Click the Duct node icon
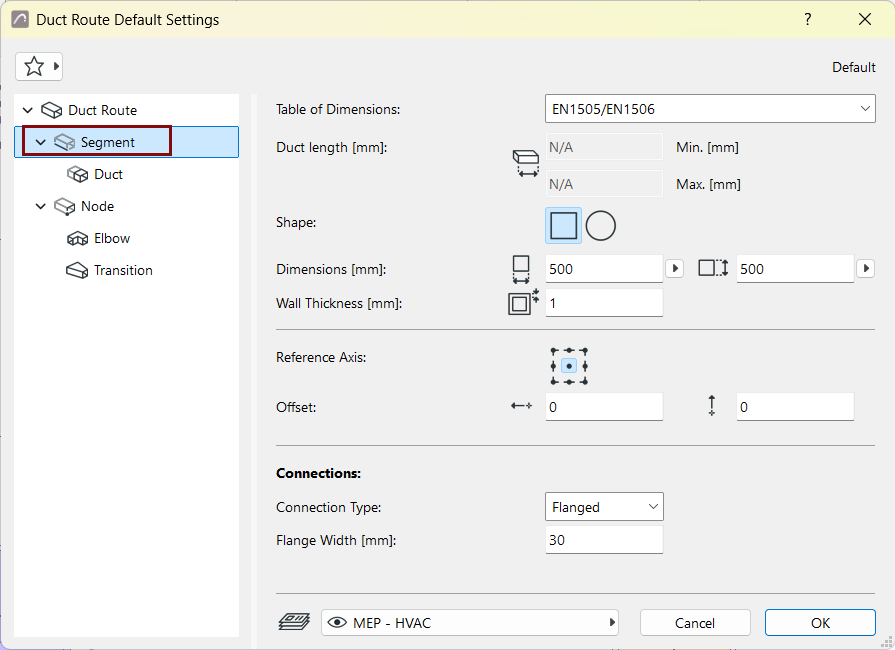895x650 pixels. point(78,174)
